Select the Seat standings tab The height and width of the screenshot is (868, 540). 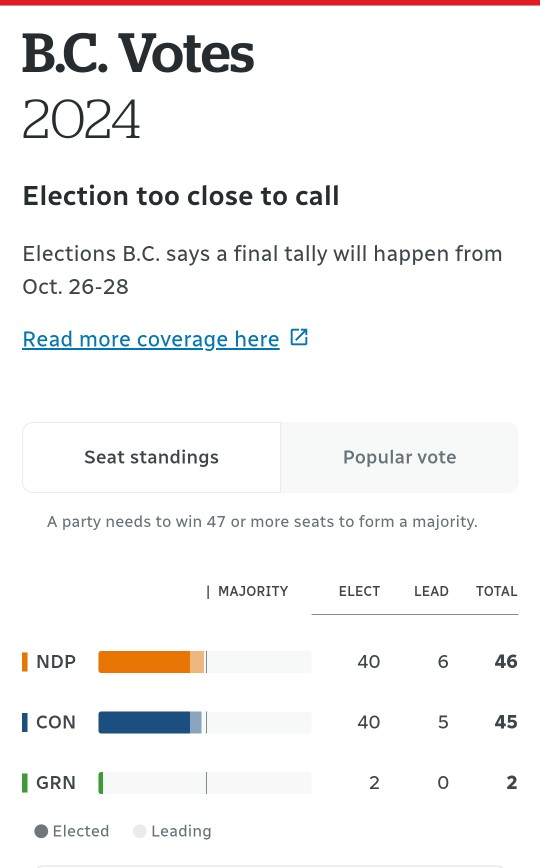pos(151,457)
